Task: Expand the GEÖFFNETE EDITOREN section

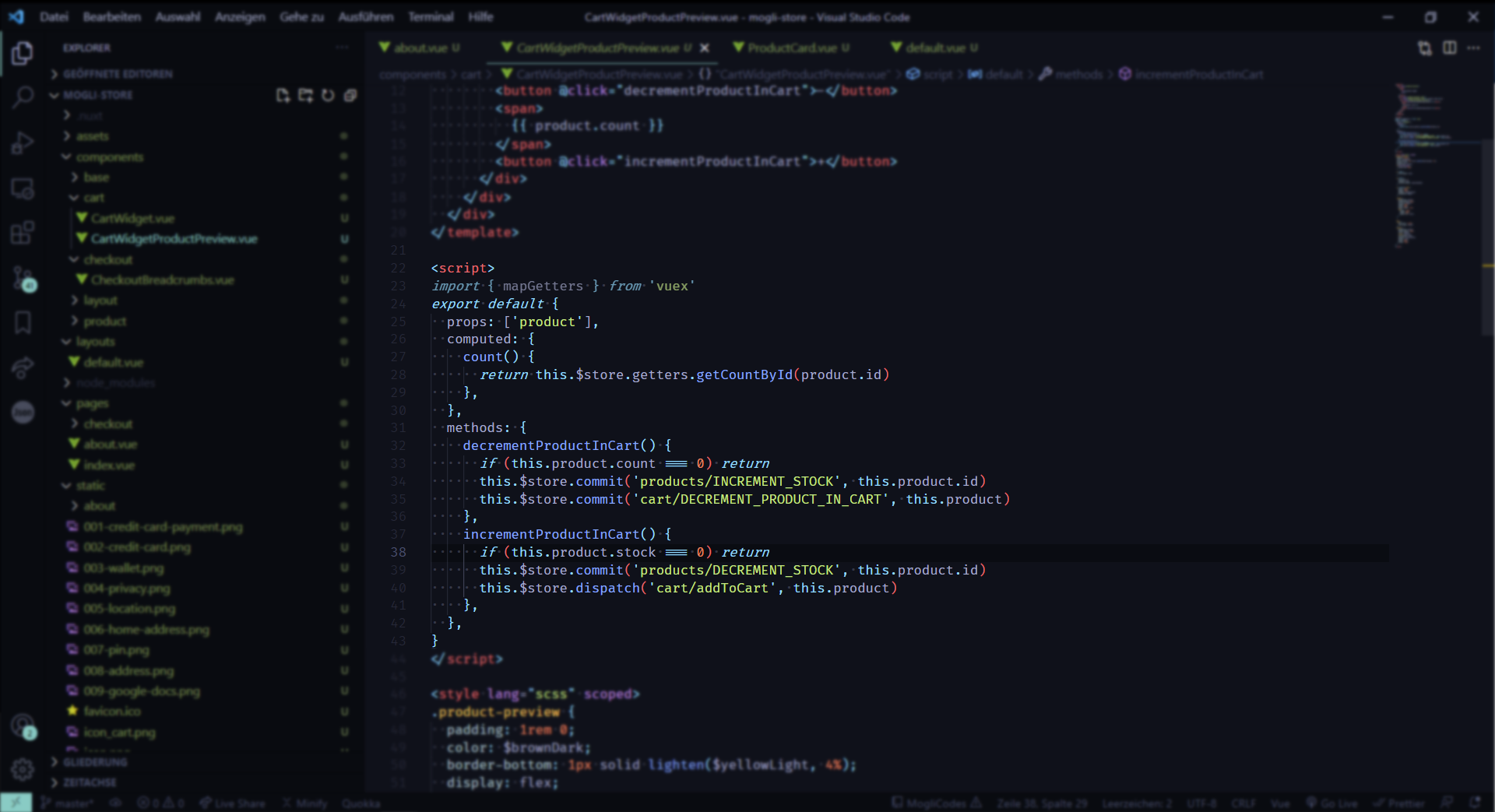Action: point(118,74)
